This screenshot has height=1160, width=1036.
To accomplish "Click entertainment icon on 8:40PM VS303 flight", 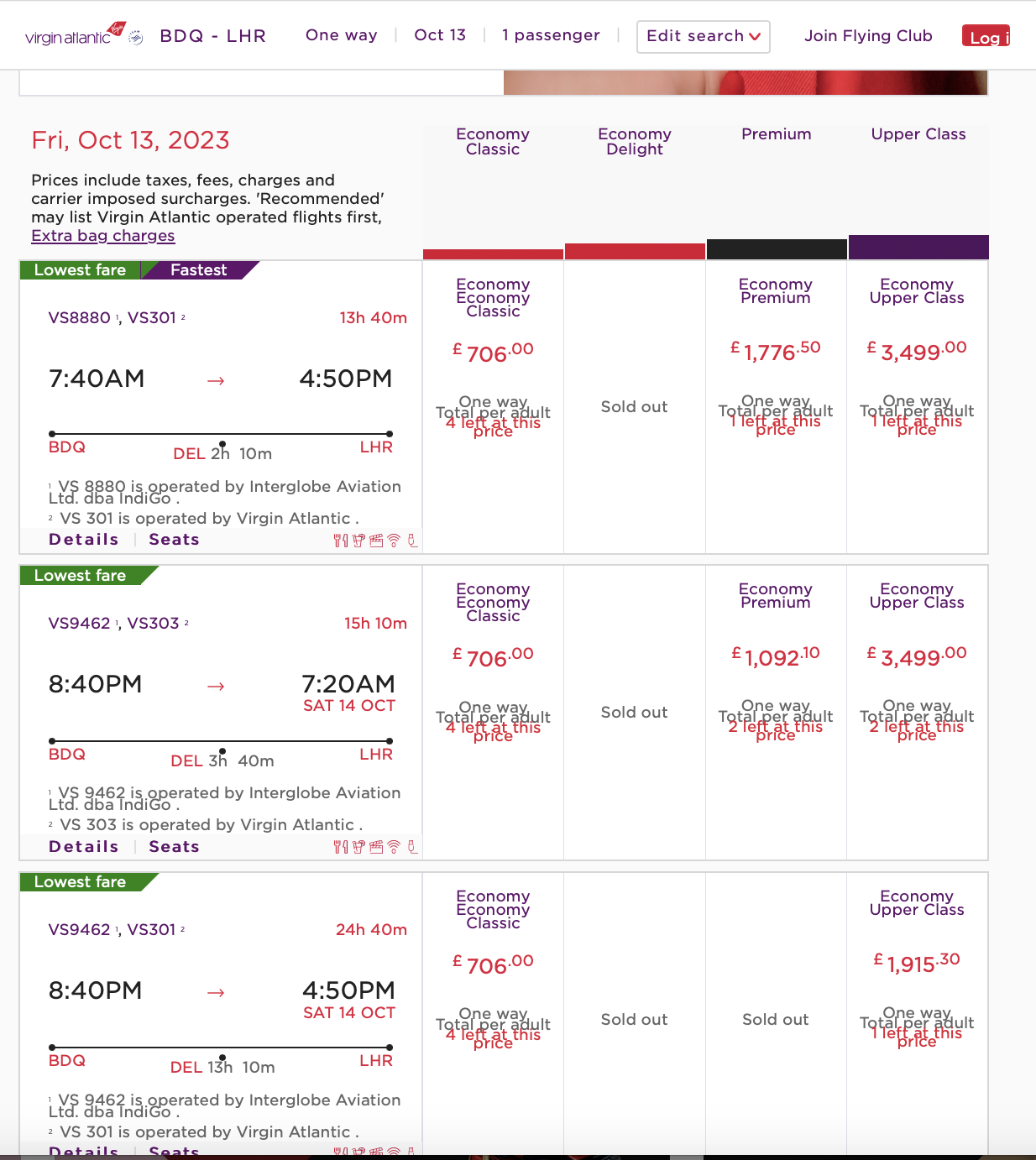I will pos(376,847).
